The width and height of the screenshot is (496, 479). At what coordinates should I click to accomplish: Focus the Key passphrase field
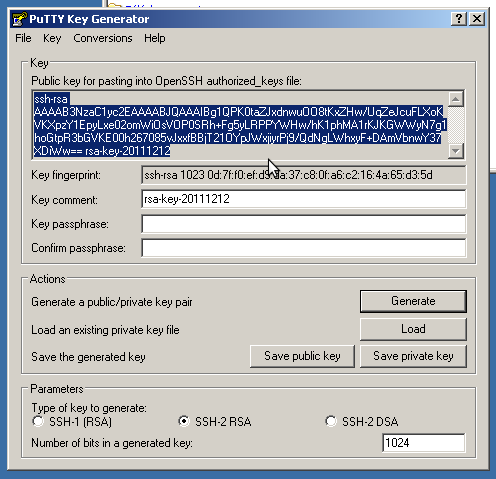pos(303,224)
